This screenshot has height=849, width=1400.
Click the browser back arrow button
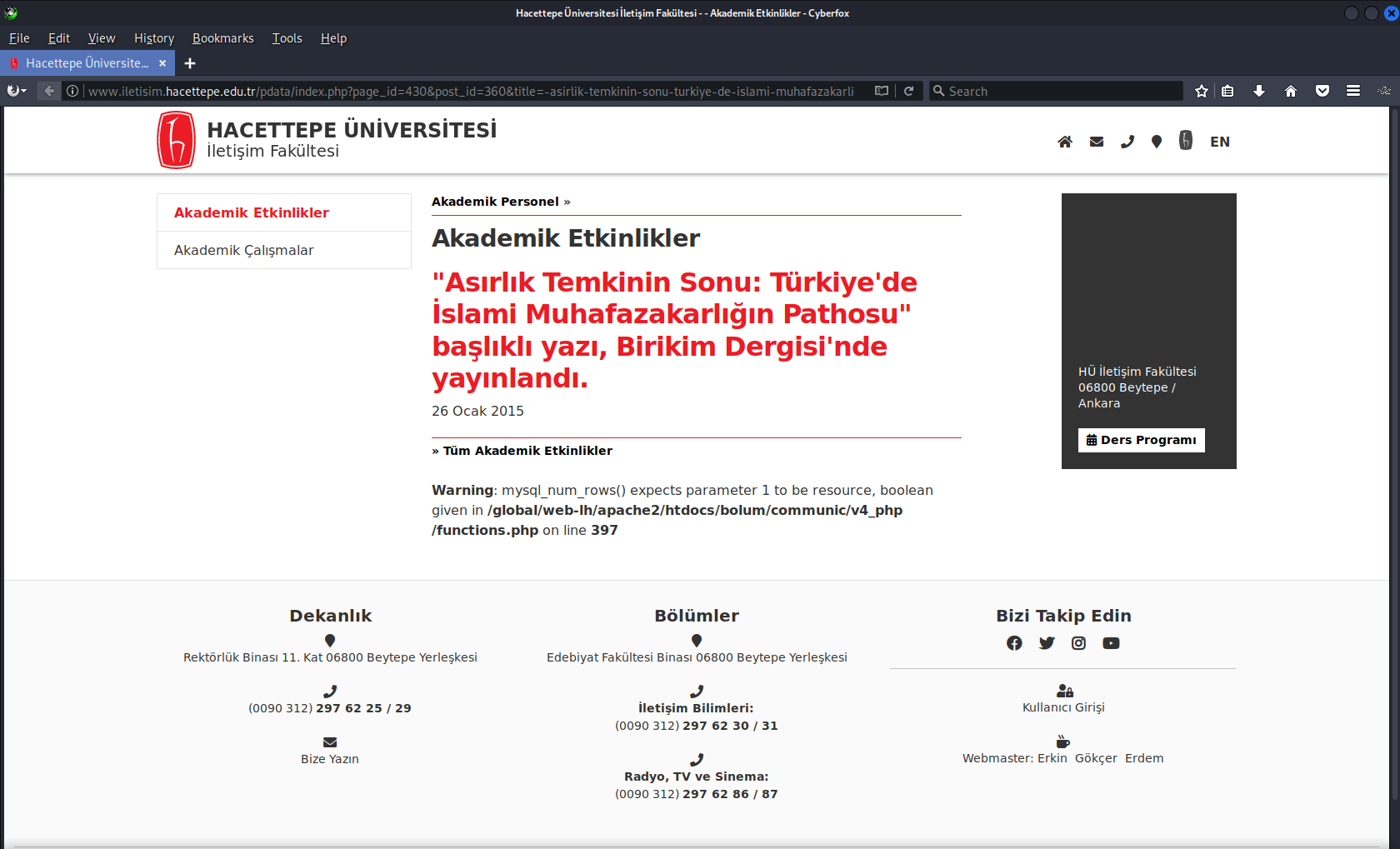click(49, 91)
